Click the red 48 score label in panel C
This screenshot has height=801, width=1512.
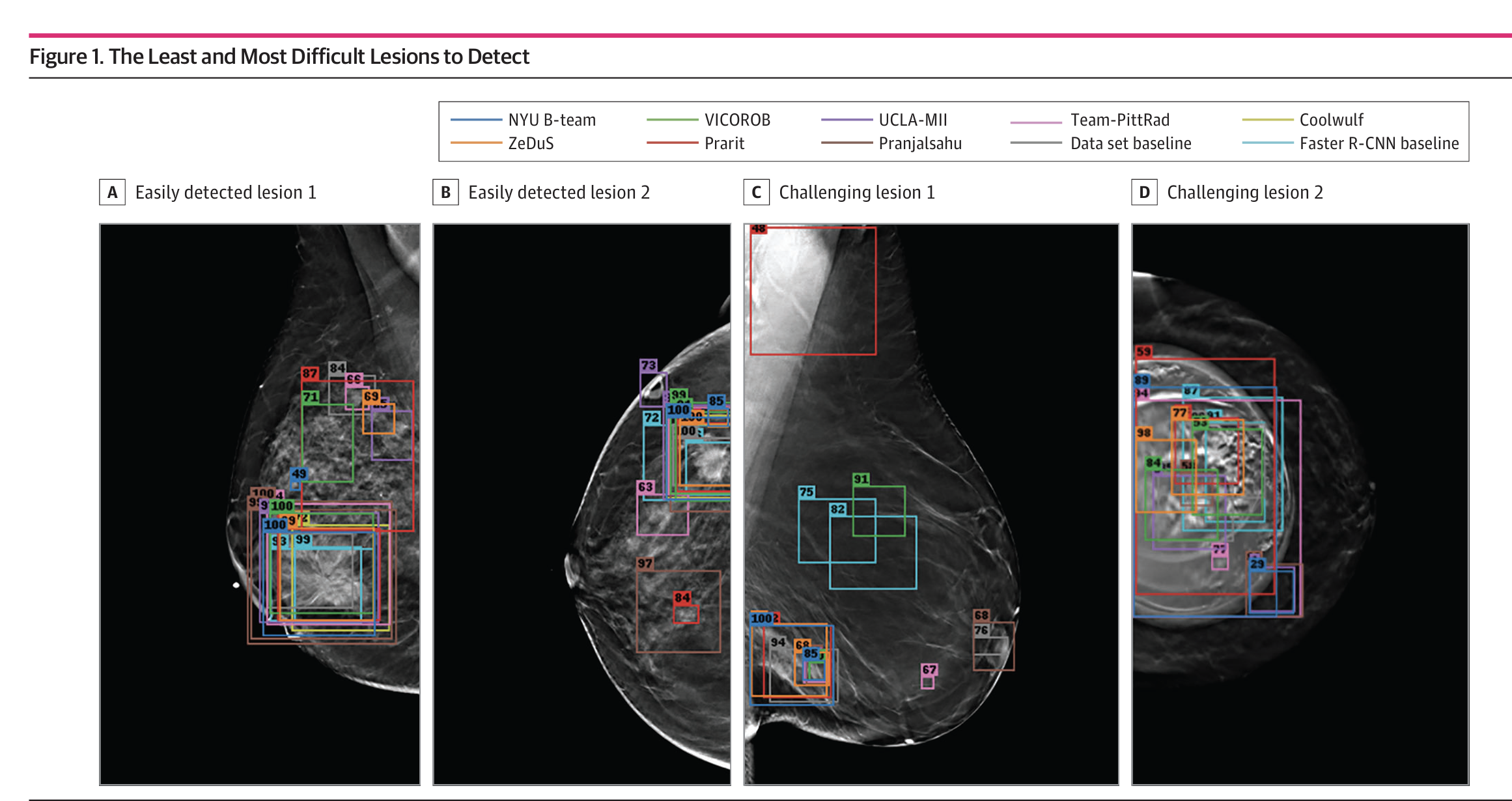(x=759, y=229)
